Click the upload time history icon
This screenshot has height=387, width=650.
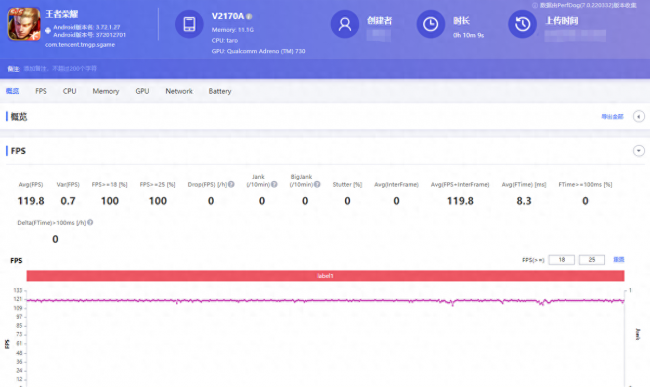pyautogui.click(x=522, y=24)
